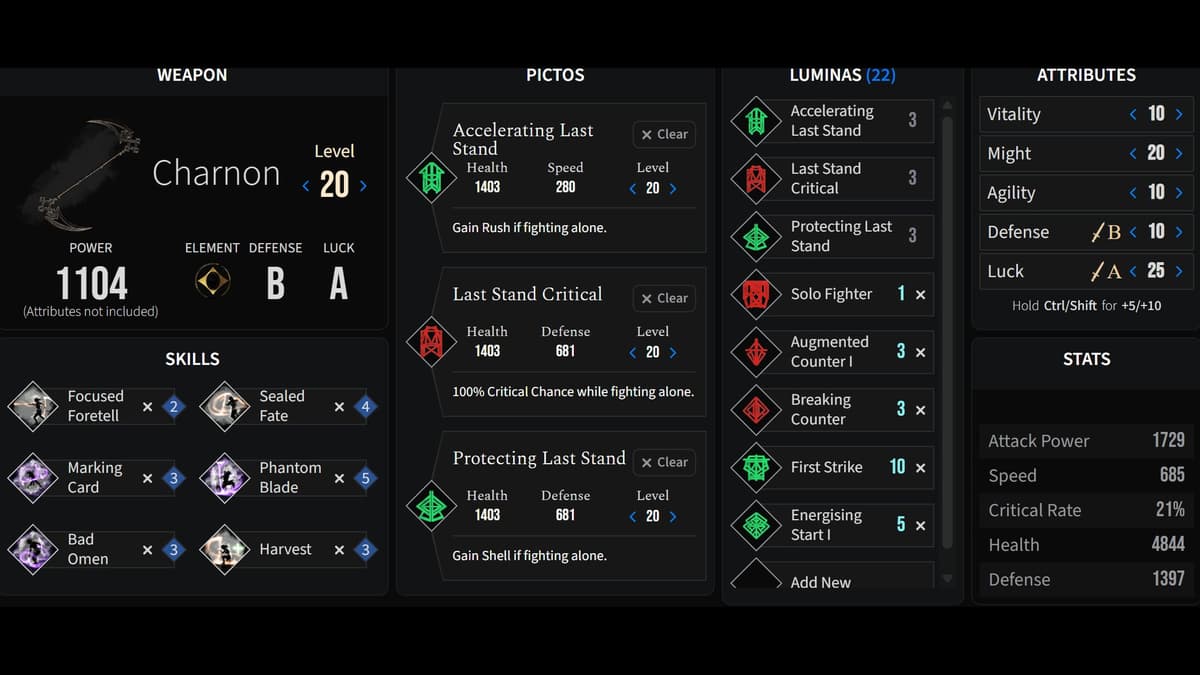Viewport: 1200px width, 675px height.
Task: Clear the Protecting Last Stand picto
Action: click(664, 462)
